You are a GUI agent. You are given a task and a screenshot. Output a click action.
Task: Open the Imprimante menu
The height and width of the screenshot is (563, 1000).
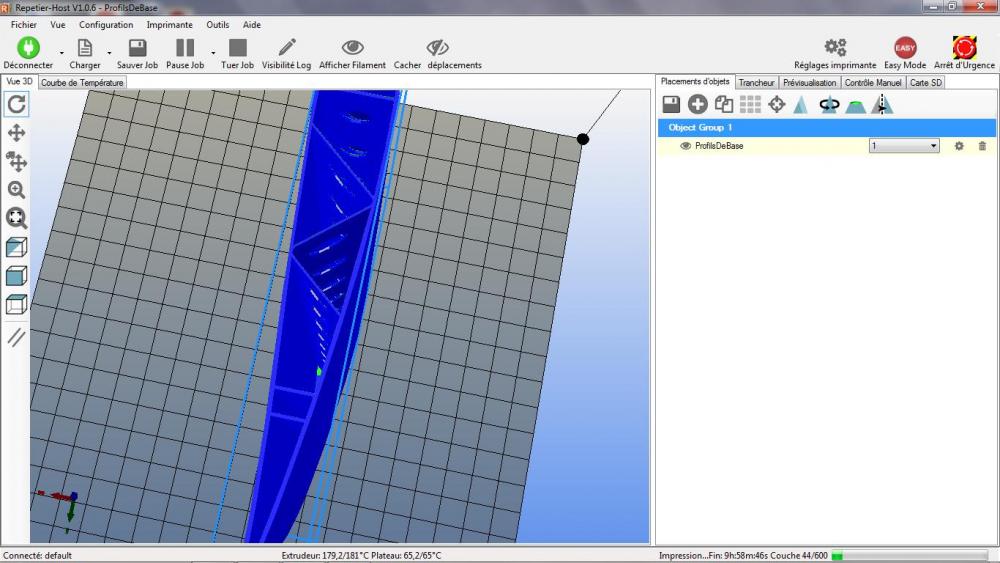(x=170, y=25)
